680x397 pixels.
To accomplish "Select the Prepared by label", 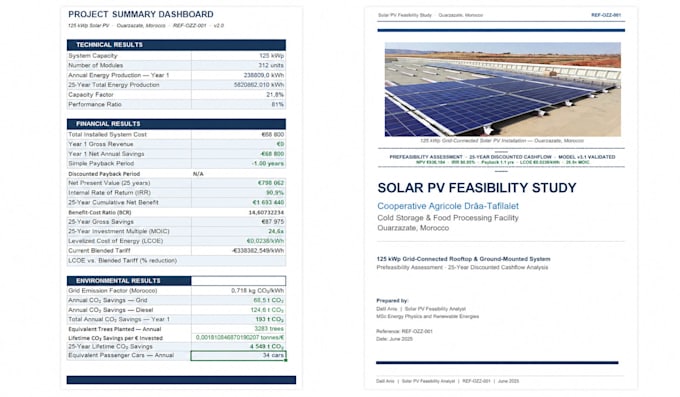I will pyautogui.click(x=392, y=300).
